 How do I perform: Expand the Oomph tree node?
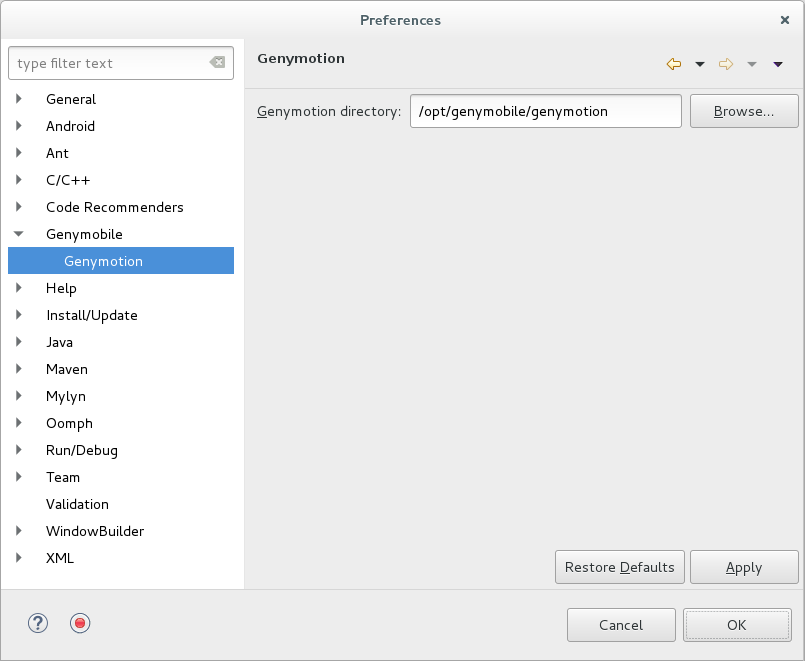click(19, 423)
